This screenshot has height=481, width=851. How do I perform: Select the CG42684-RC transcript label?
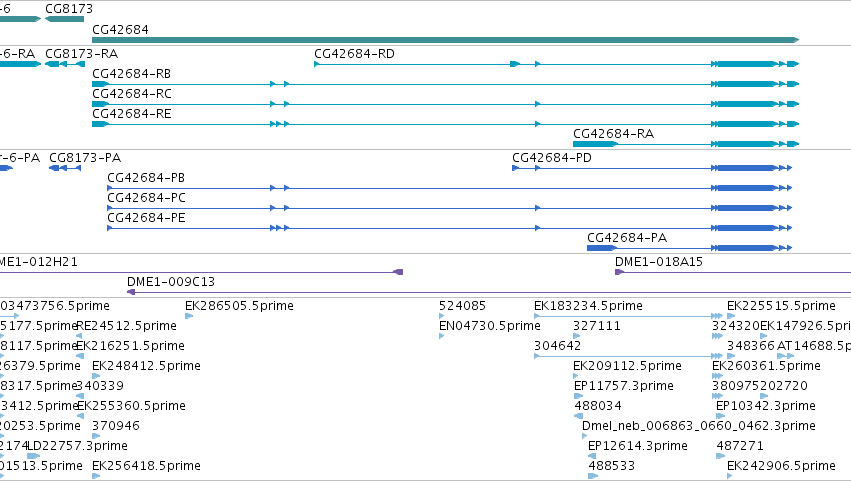(x=132, y=94)
